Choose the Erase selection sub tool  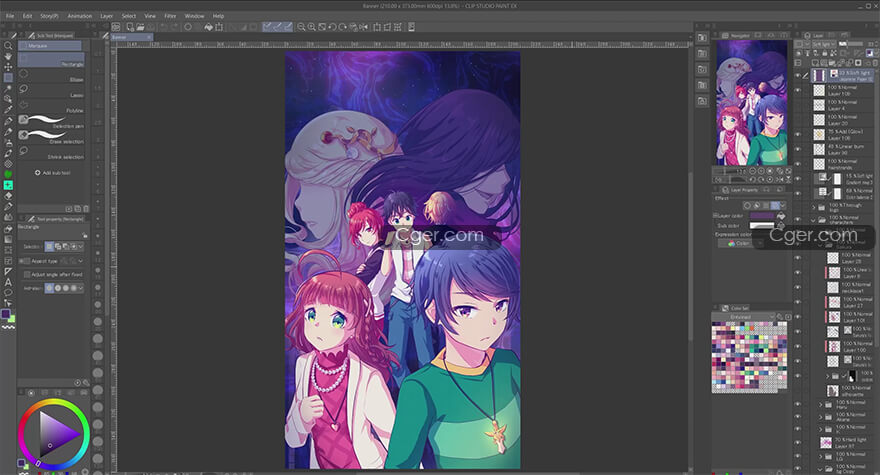[51, 137]
